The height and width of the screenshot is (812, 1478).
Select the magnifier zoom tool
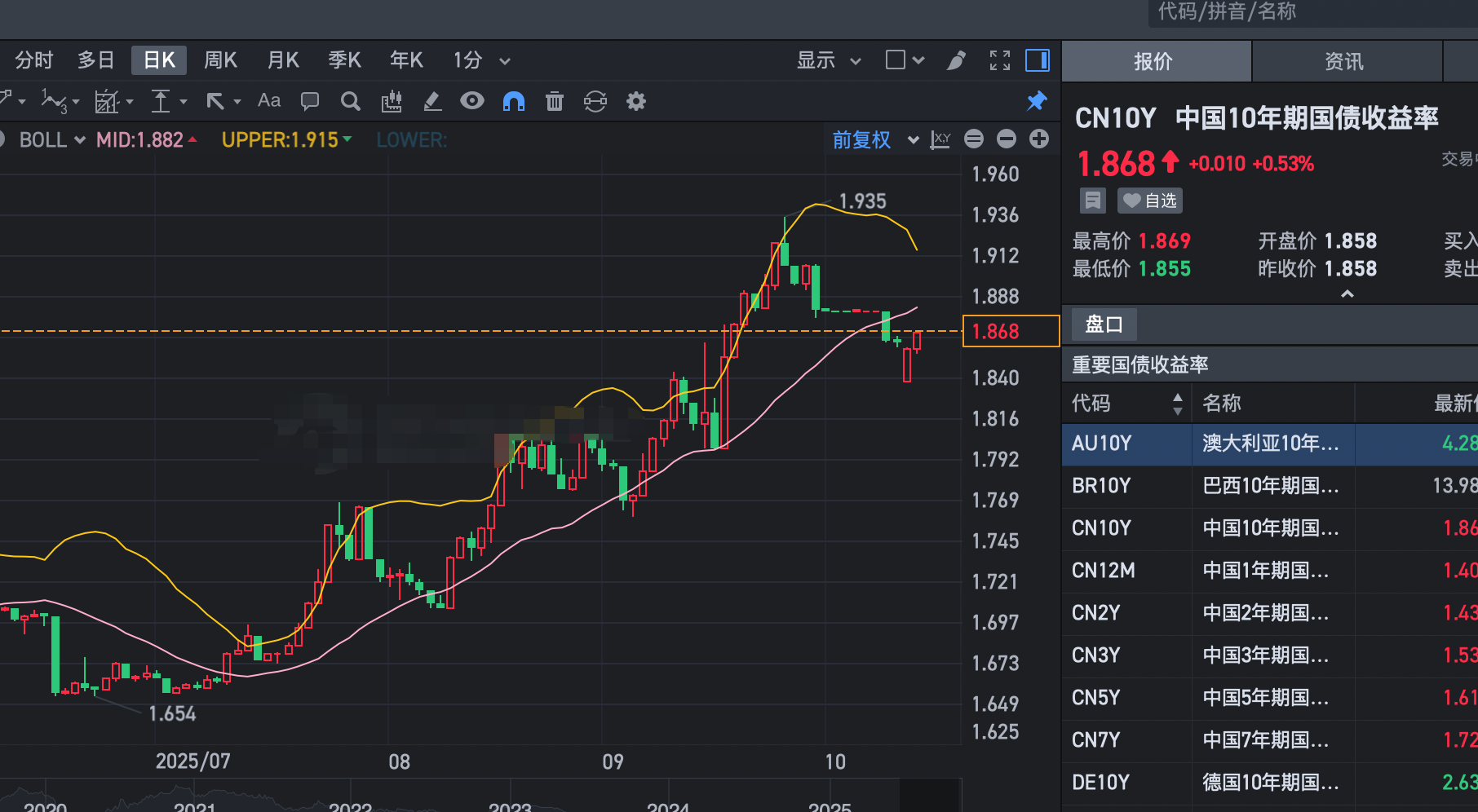(351, 101)
